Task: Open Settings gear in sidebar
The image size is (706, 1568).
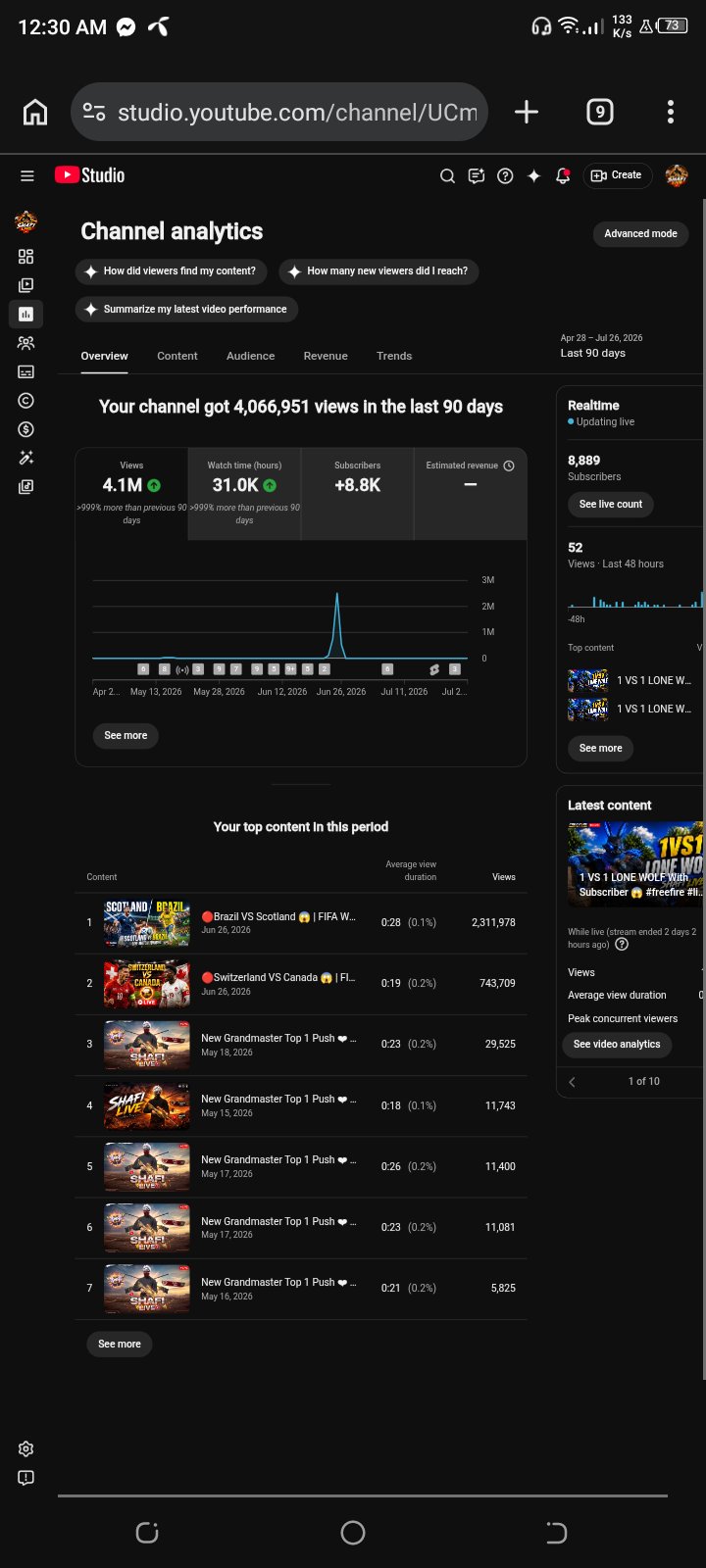Action: [25, 1448]
